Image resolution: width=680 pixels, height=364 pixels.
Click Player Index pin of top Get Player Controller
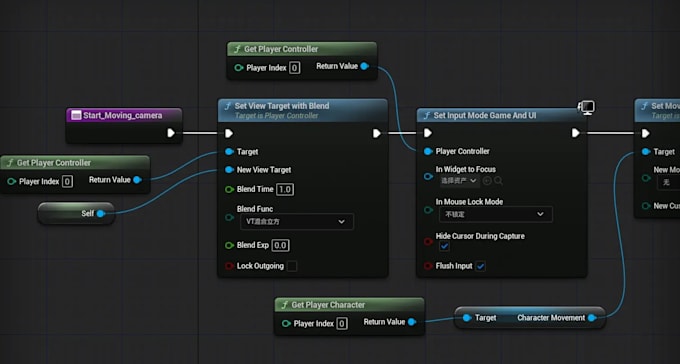(x=239, y=68)
